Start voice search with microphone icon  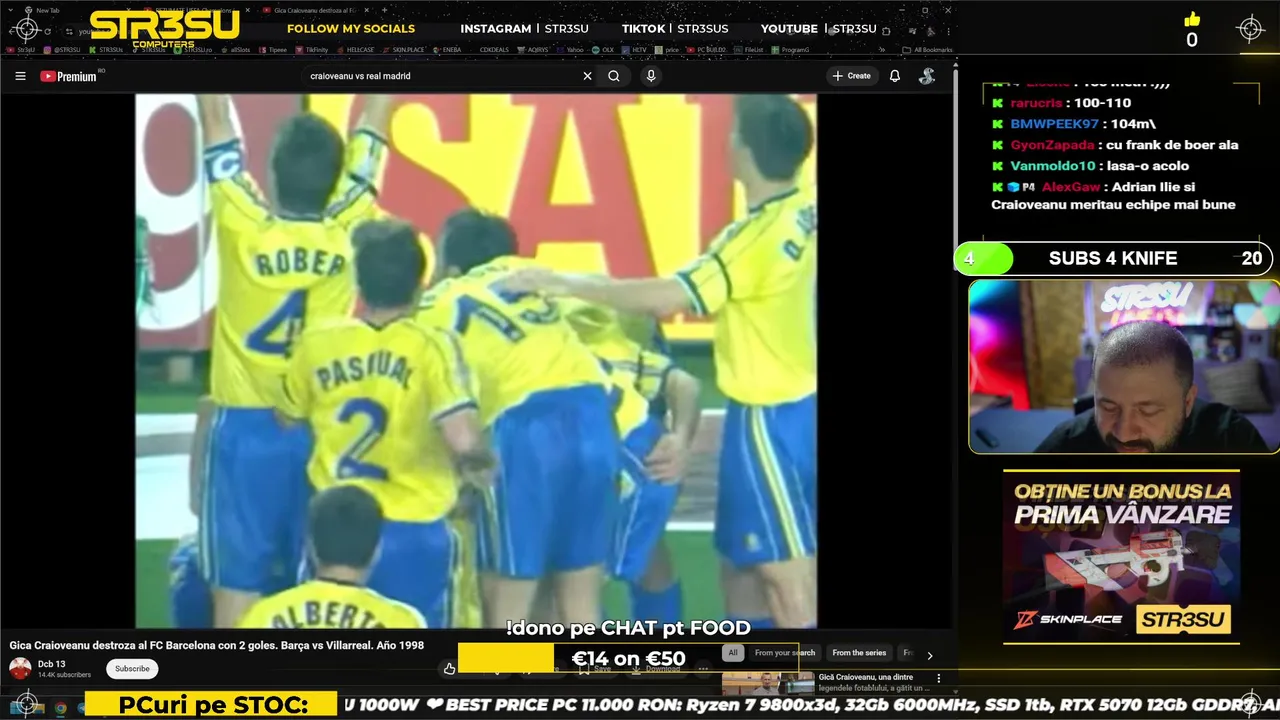(651, 76)
